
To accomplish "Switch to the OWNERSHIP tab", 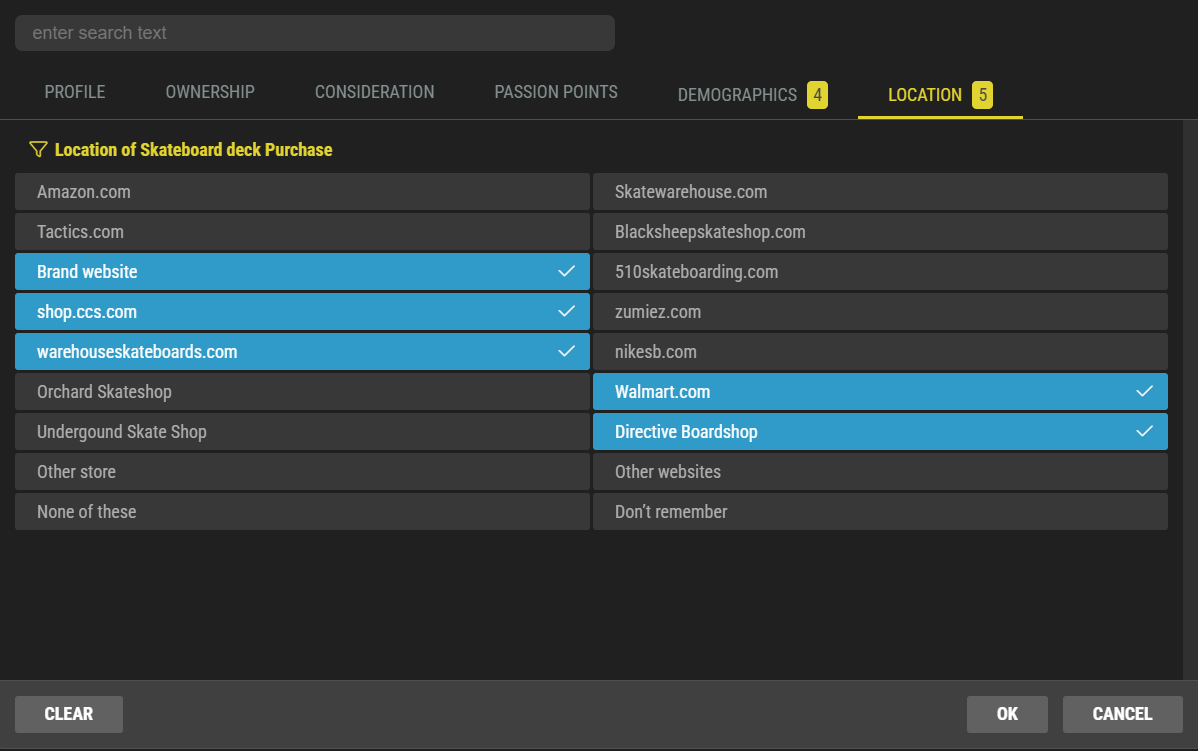I will (210, 92).
